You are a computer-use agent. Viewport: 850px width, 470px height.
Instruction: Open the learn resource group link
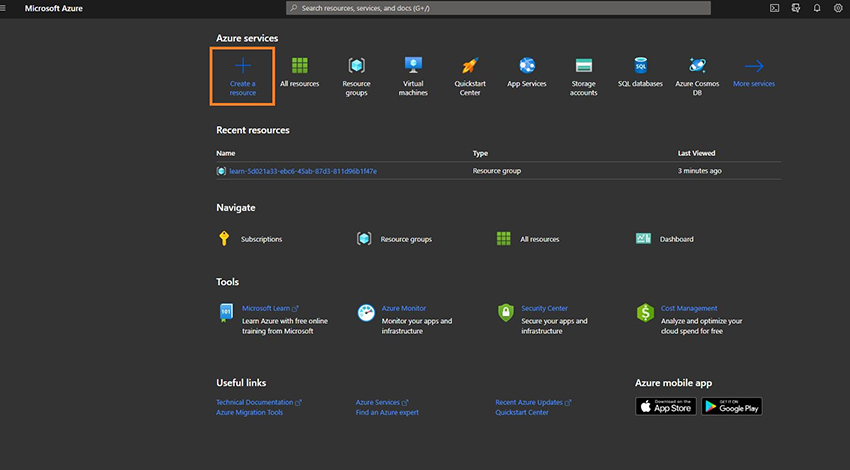(x=303, y=171)
